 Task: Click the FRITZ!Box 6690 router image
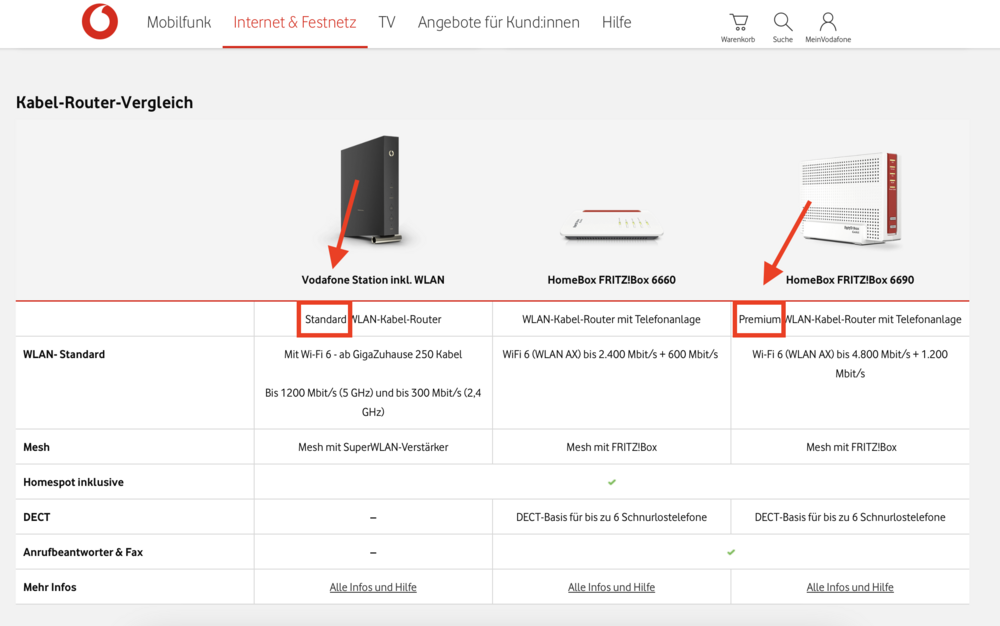tap(850, 198)
